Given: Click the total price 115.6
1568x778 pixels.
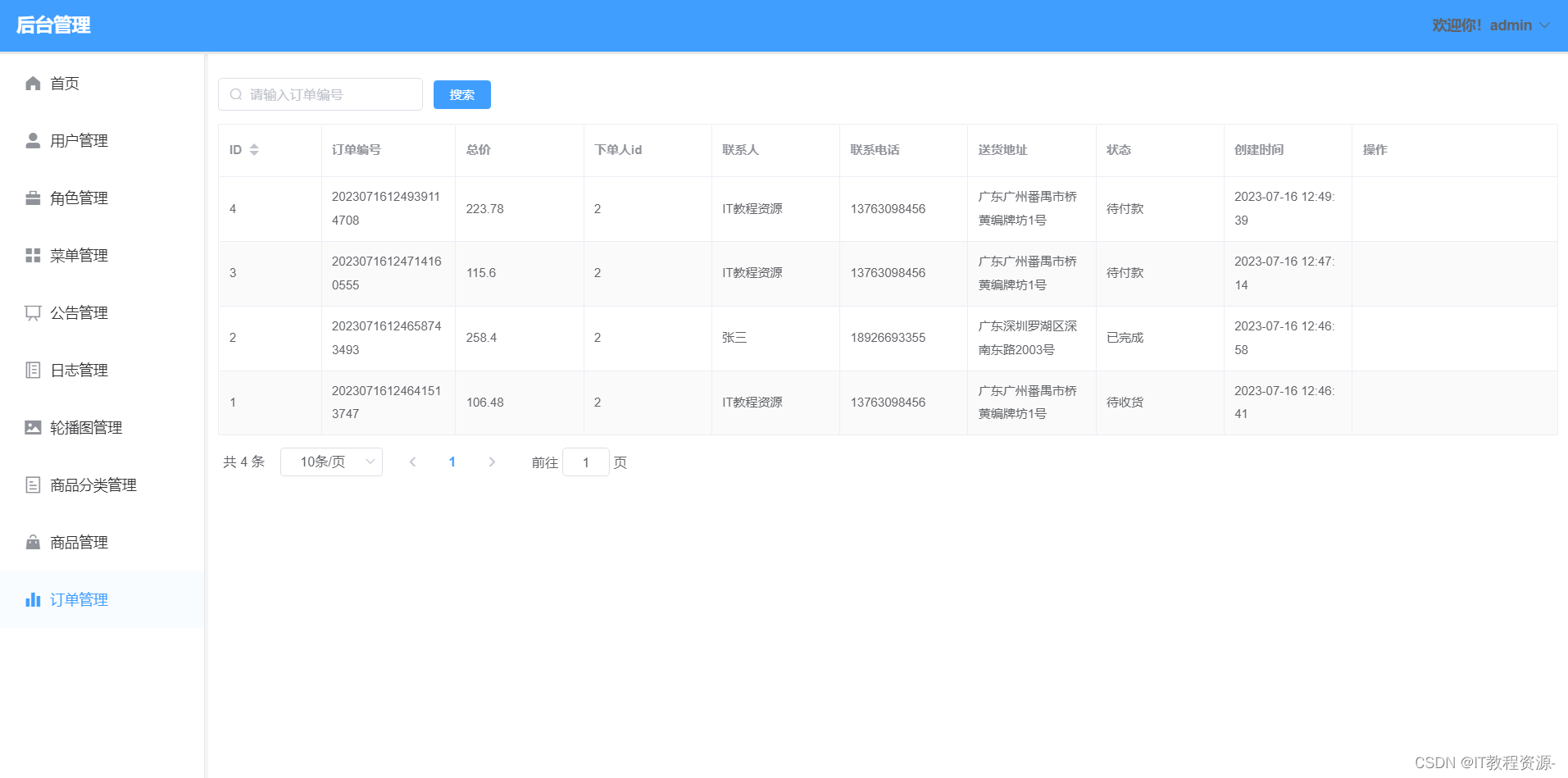Looking at the screenshot, I should point(481,273).
